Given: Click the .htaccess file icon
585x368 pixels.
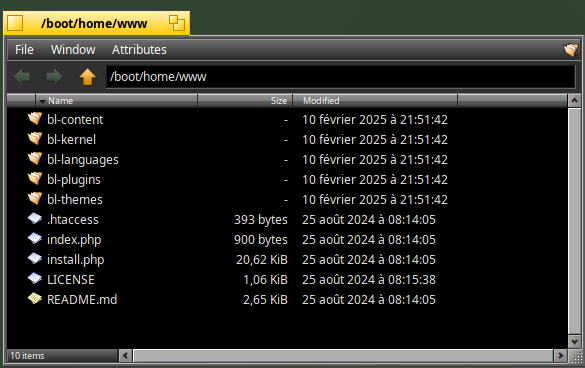Looking at the screenshot, I should 35,218.
